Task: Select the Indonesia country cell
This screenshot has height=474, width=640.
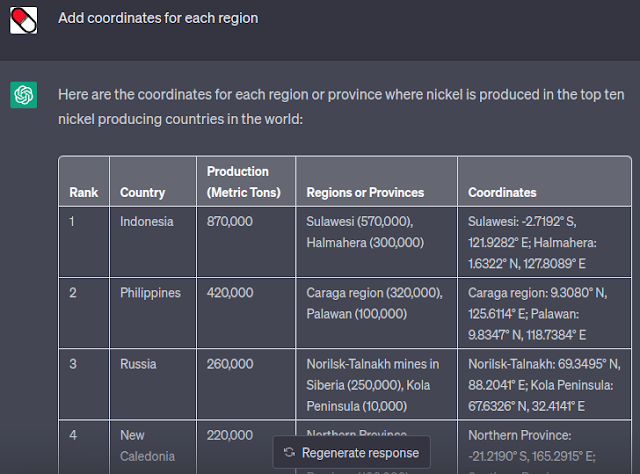Action: (146, 221)
